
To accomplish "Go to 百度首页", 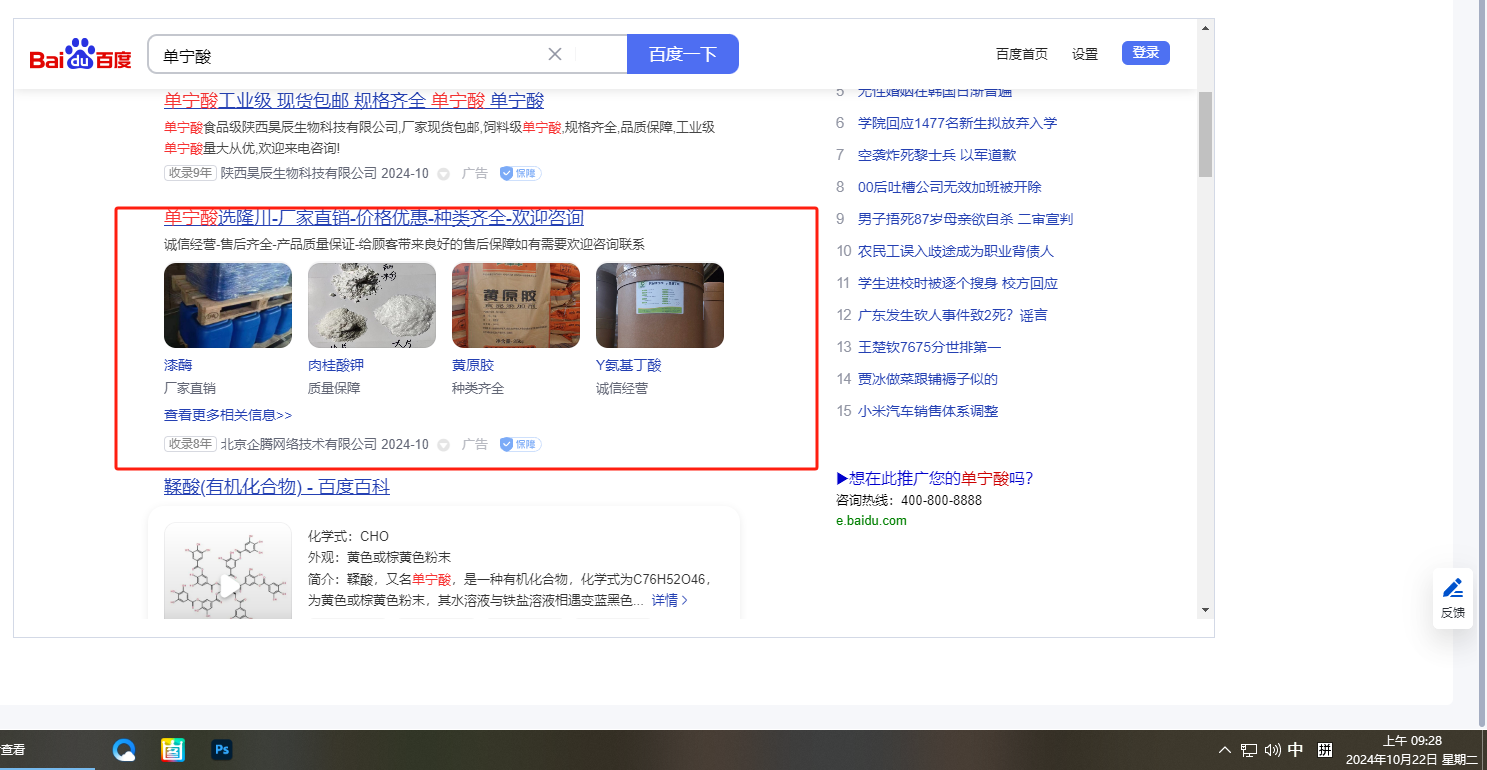I will click(x=1022, y=54).
